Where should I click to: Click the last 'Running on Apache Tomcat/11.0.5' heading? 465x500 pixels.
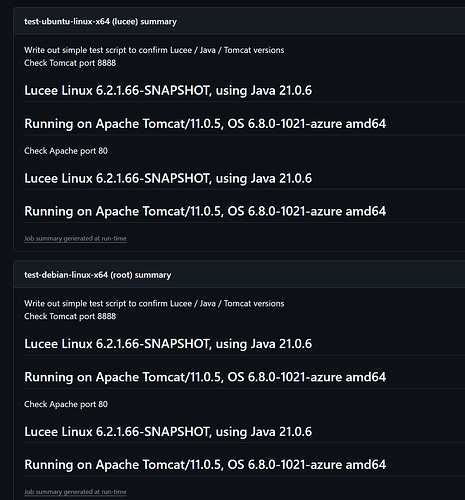205,465
